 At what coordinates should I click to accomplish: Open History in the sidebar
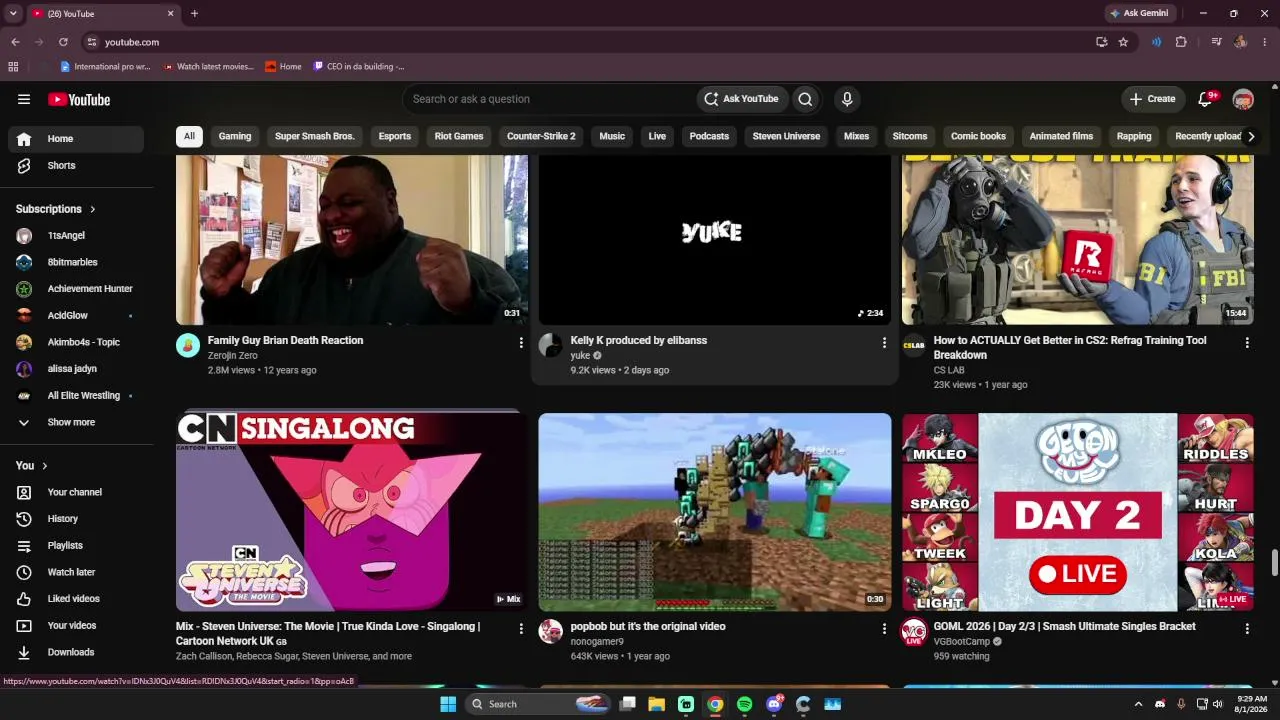tap(76, 519)
